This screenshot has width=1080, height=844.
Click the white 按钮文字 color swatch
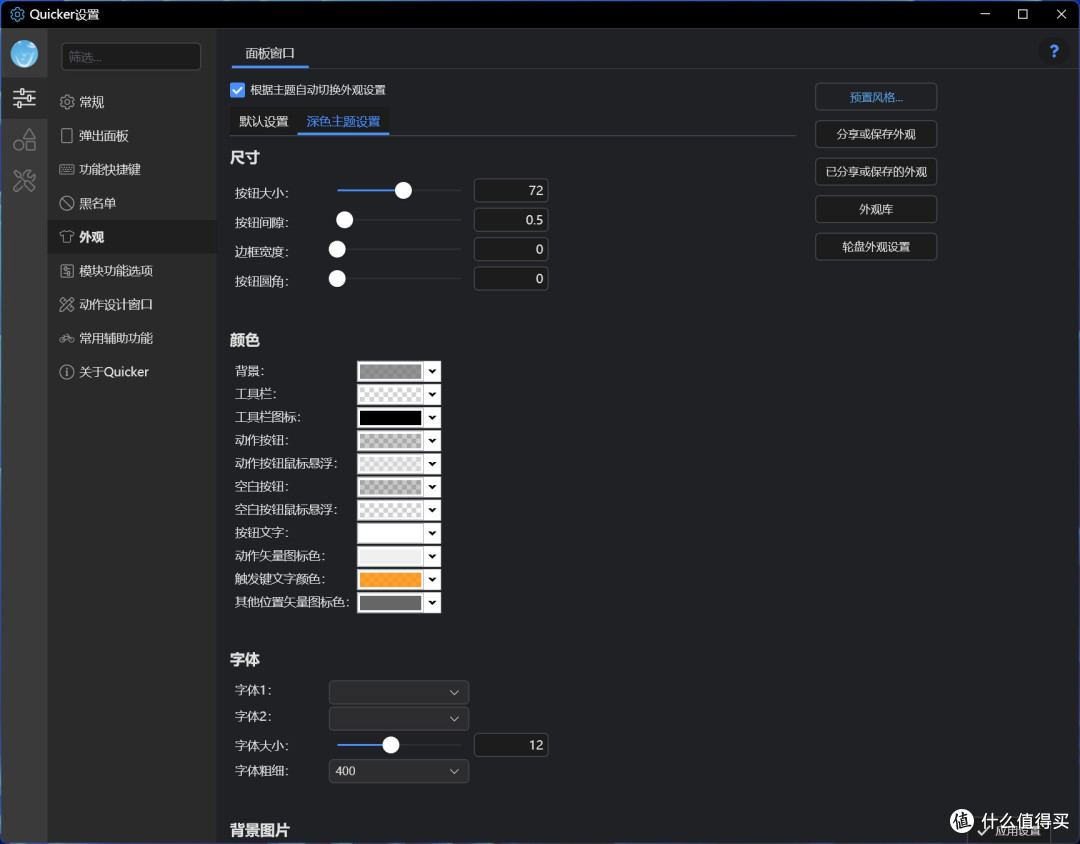[390, 533]
